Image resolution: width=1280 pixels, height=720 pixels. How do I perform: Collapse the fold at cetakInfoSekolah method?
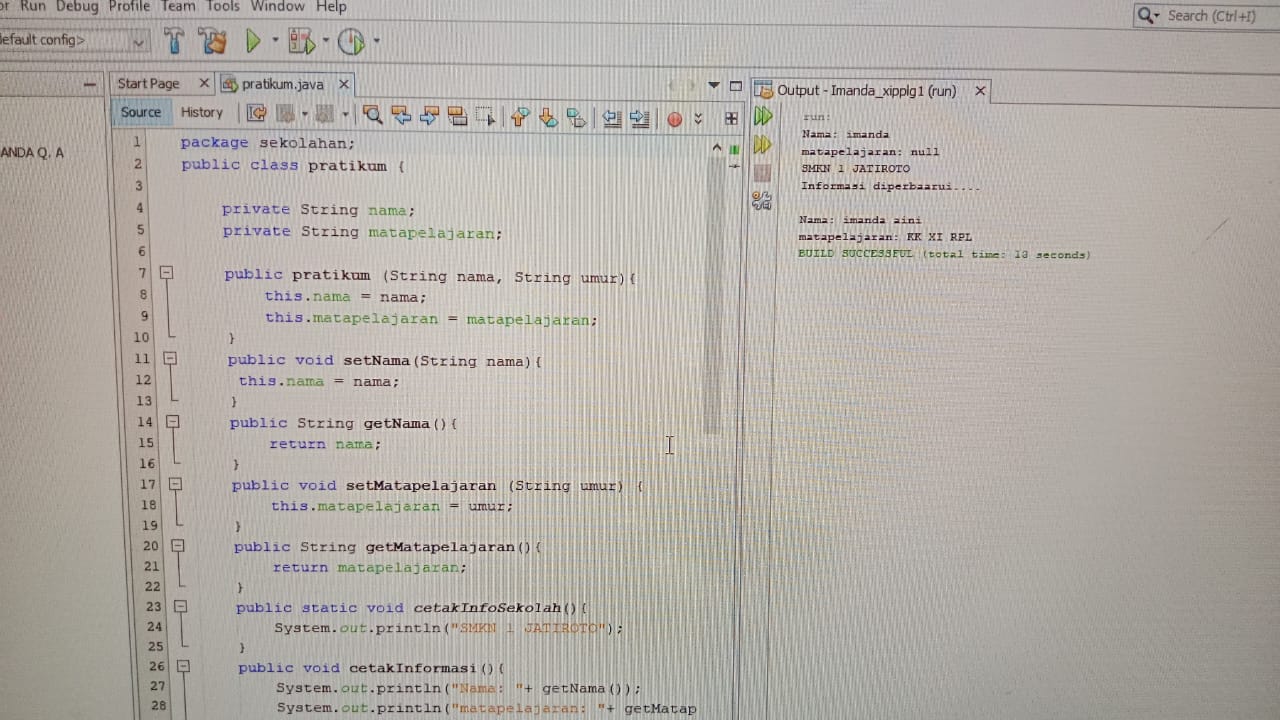pyautogui.click(x=180, y=606)
